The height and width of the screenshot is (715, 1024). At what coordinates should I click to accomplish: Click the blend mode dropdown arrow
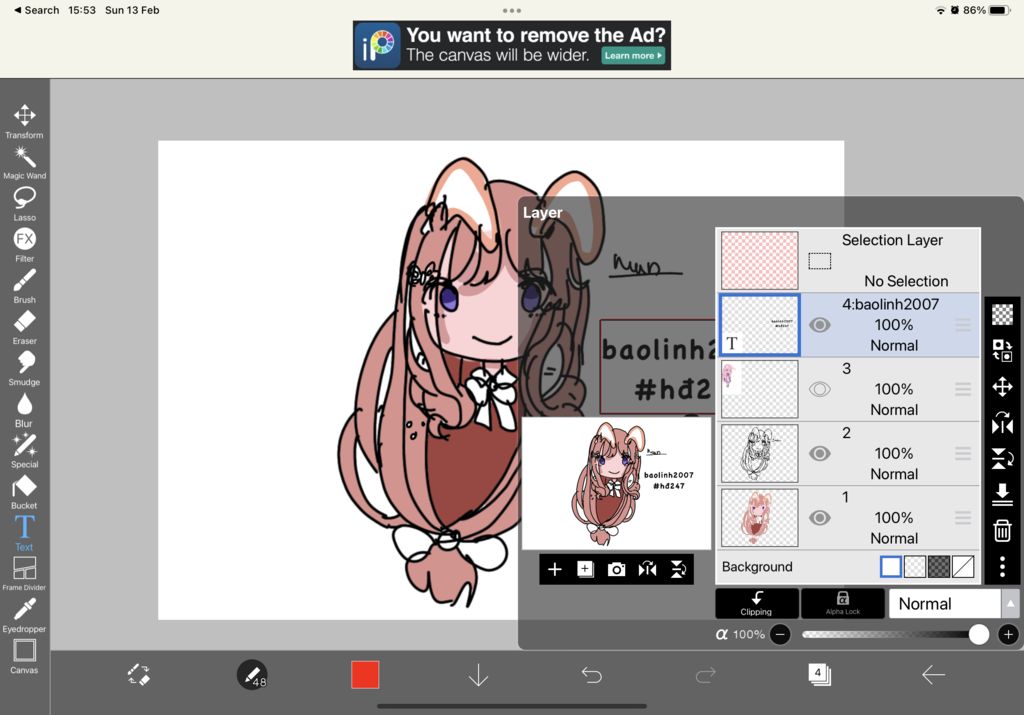[x=1010, y=603]
